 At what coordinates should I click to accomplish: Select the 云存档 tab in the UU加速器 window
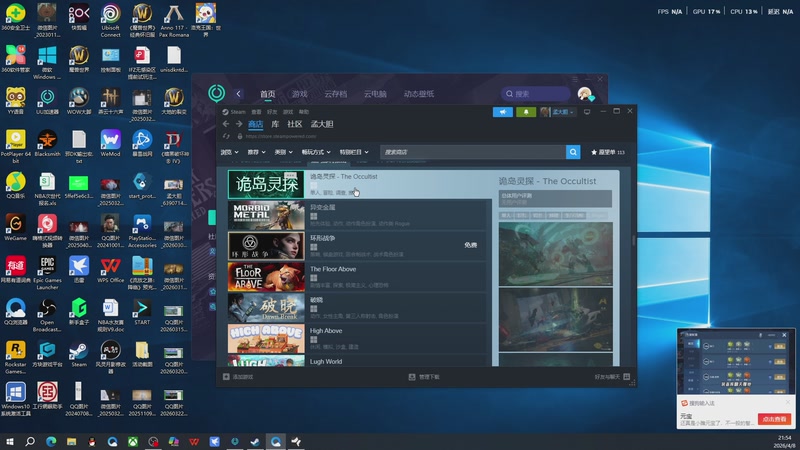(335, 94)
